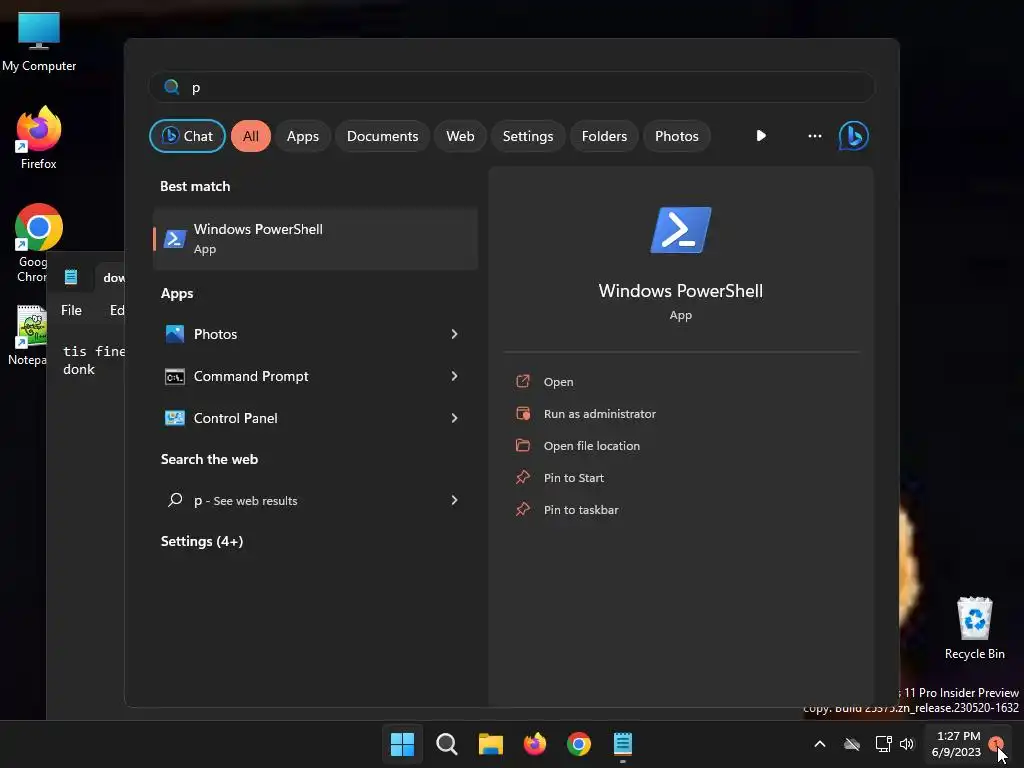Click the 'donk' text in Notepad window

79,370
